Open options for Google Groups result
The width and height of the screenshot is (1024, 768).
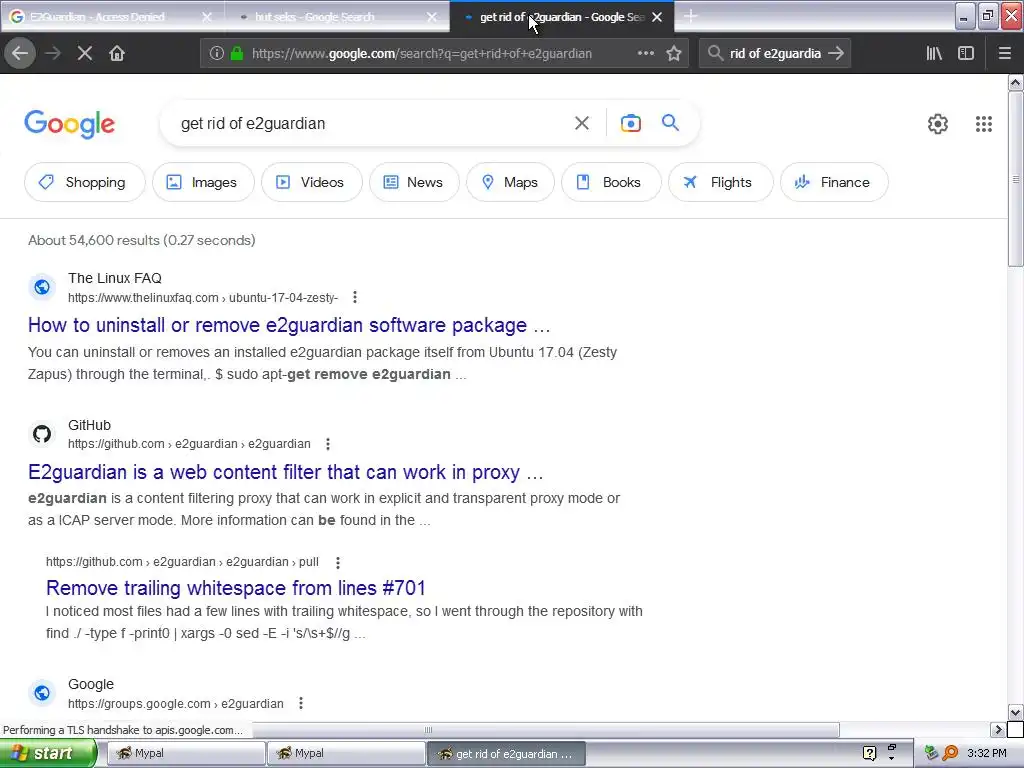coord(300,703)
